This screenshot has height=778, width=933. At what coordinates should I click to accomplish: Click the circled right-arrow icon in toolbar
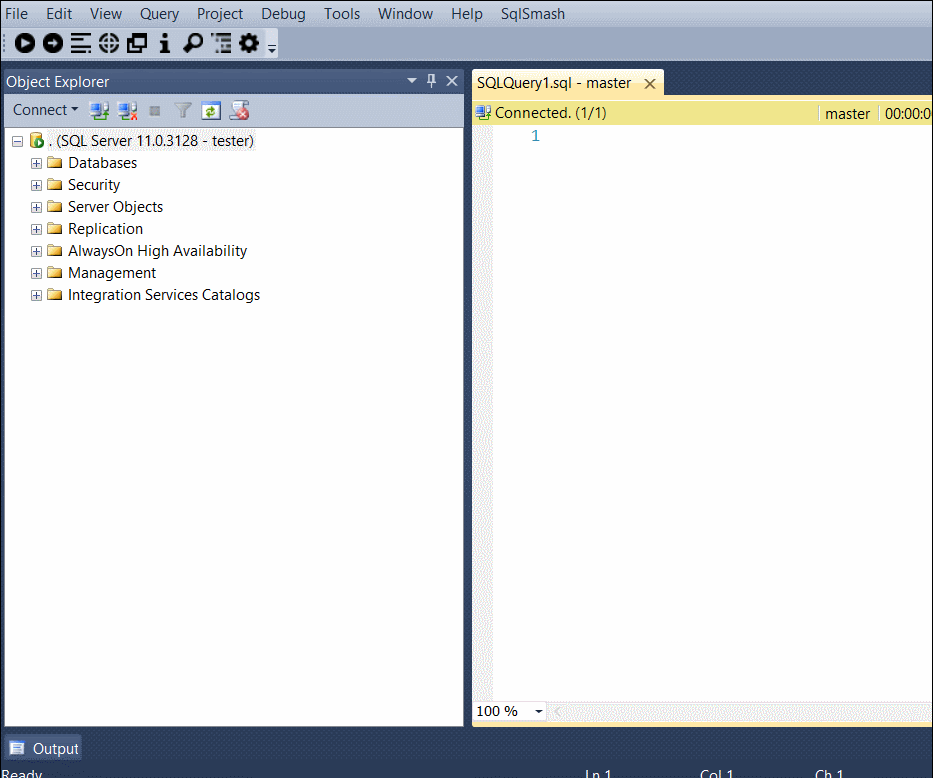point(53,43)
